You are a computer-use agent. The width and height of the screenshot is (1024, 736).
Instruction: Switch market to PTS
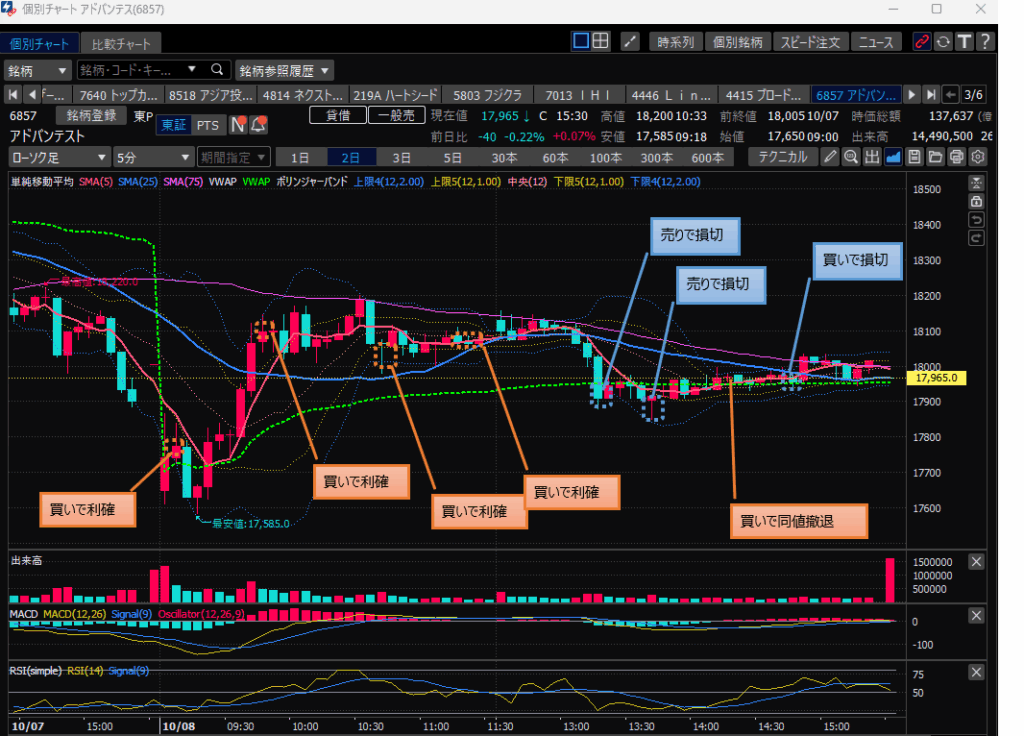click(x=208, y=125)
